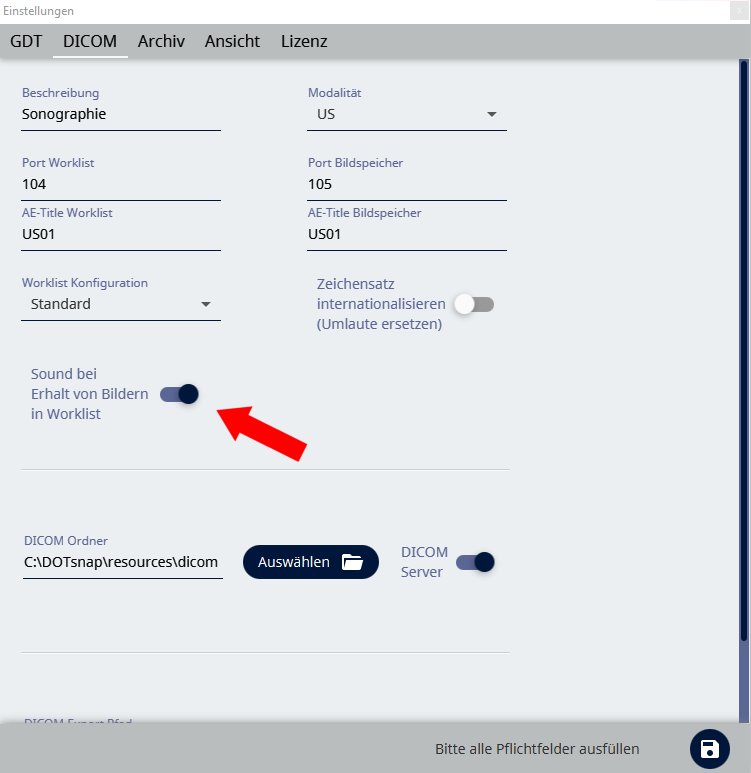The height and width of the screenshot is (773, 751).
Task: Click the Auswählen button
Action: 310,562
